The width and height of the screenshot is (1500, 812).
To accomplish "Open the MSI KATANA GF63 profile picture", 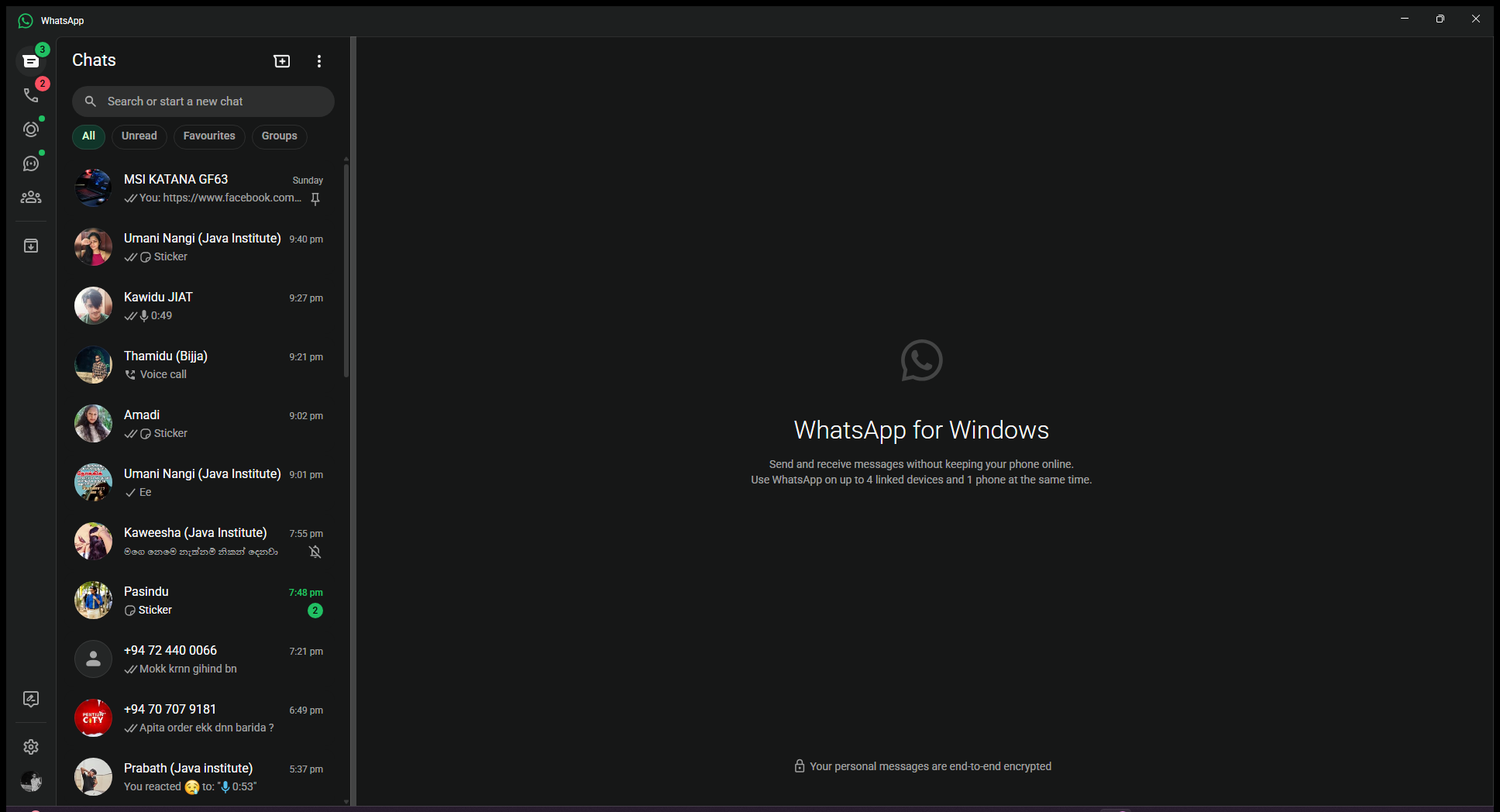I will pos(93,188).
